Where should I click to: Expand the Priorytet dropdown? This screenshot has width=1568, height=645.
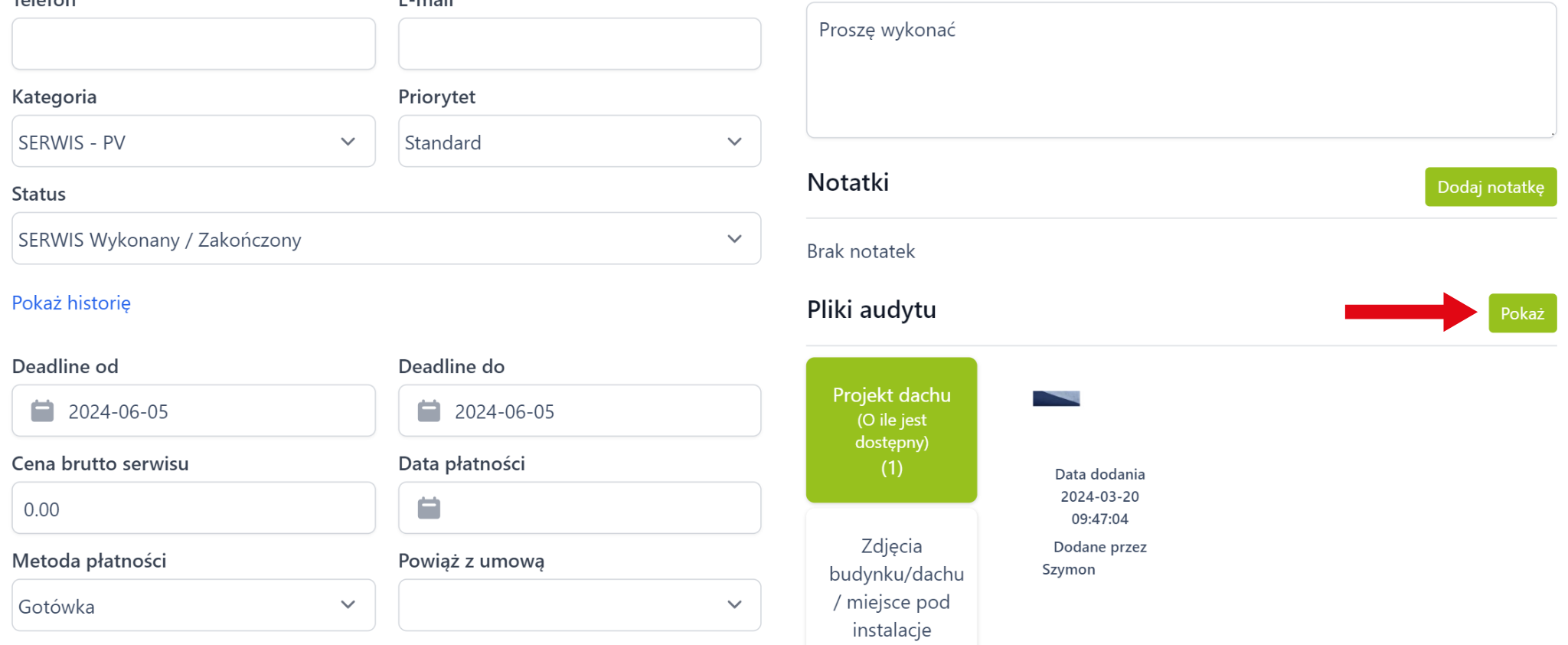(579, 142)
